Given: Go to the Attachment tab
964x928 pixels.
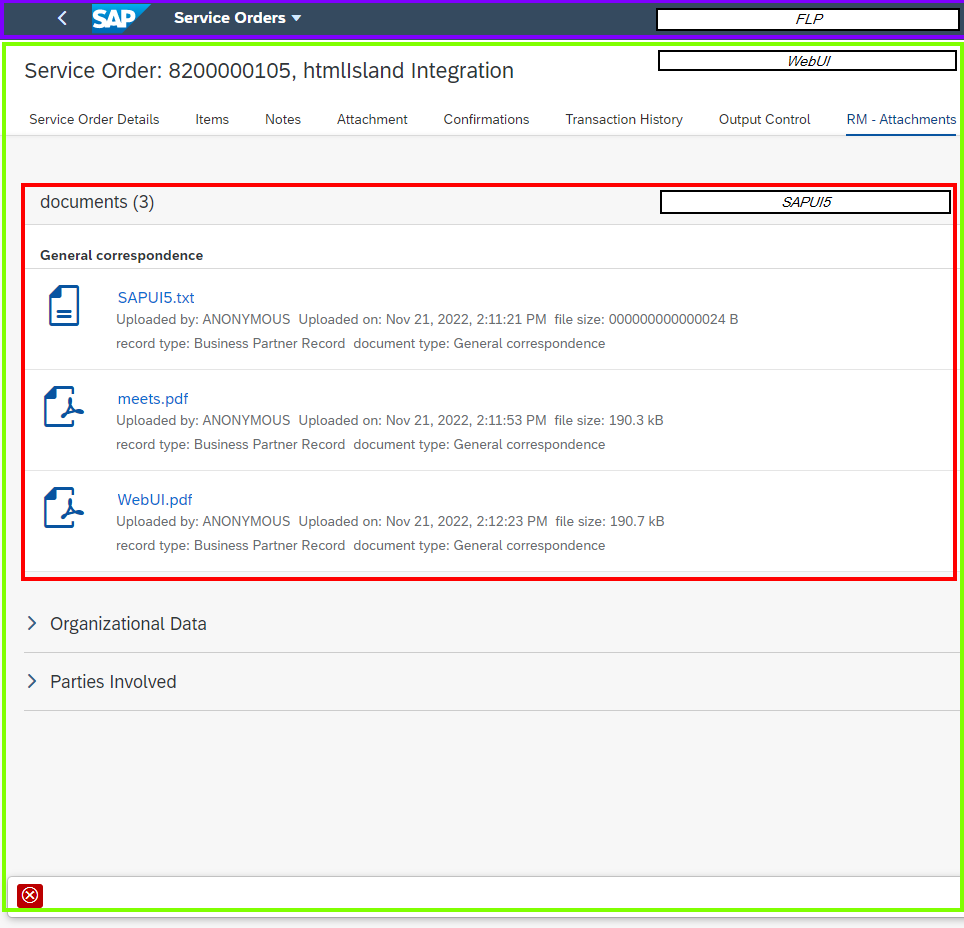Looking at the screenshot, I should click(x=372, y=119).
